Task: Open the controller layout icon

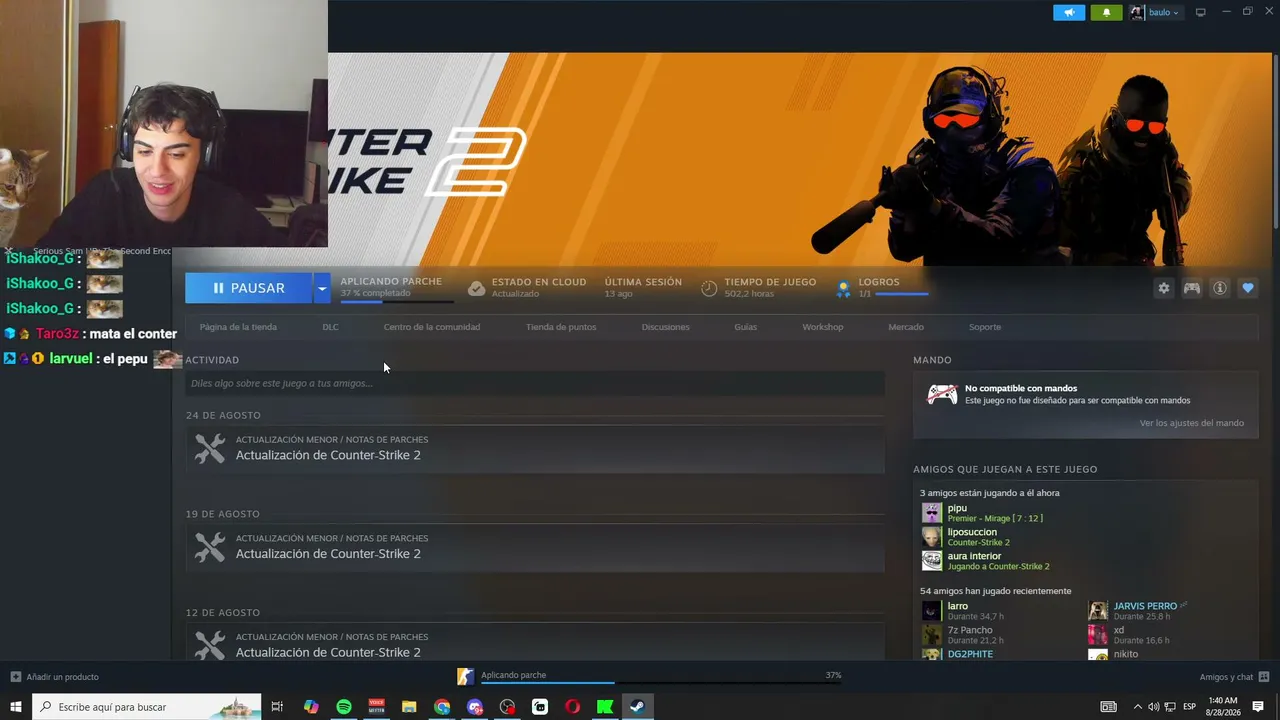Action: [1192, 288]
